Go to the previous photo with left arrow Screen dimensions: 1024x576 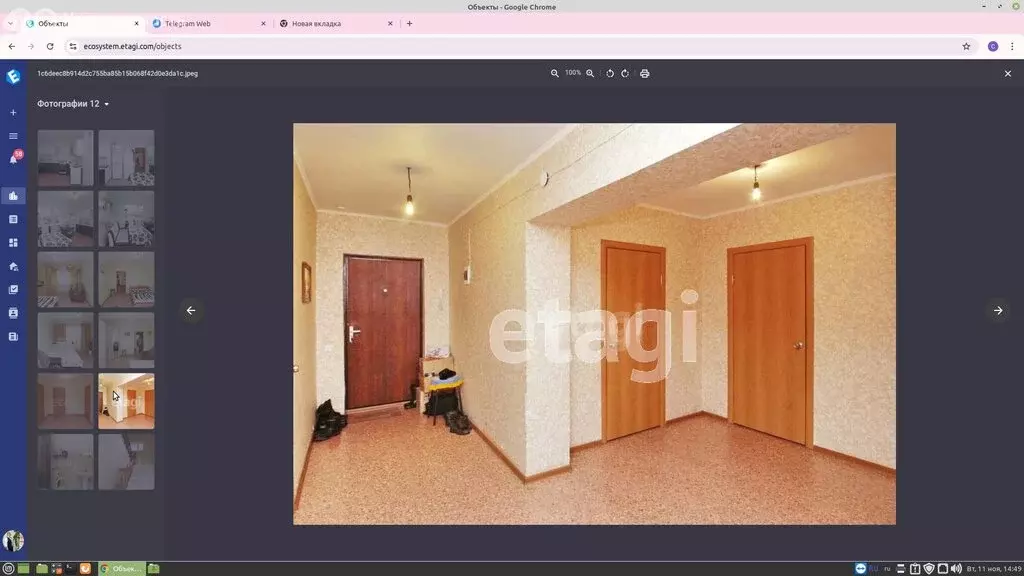pos(191,310)
